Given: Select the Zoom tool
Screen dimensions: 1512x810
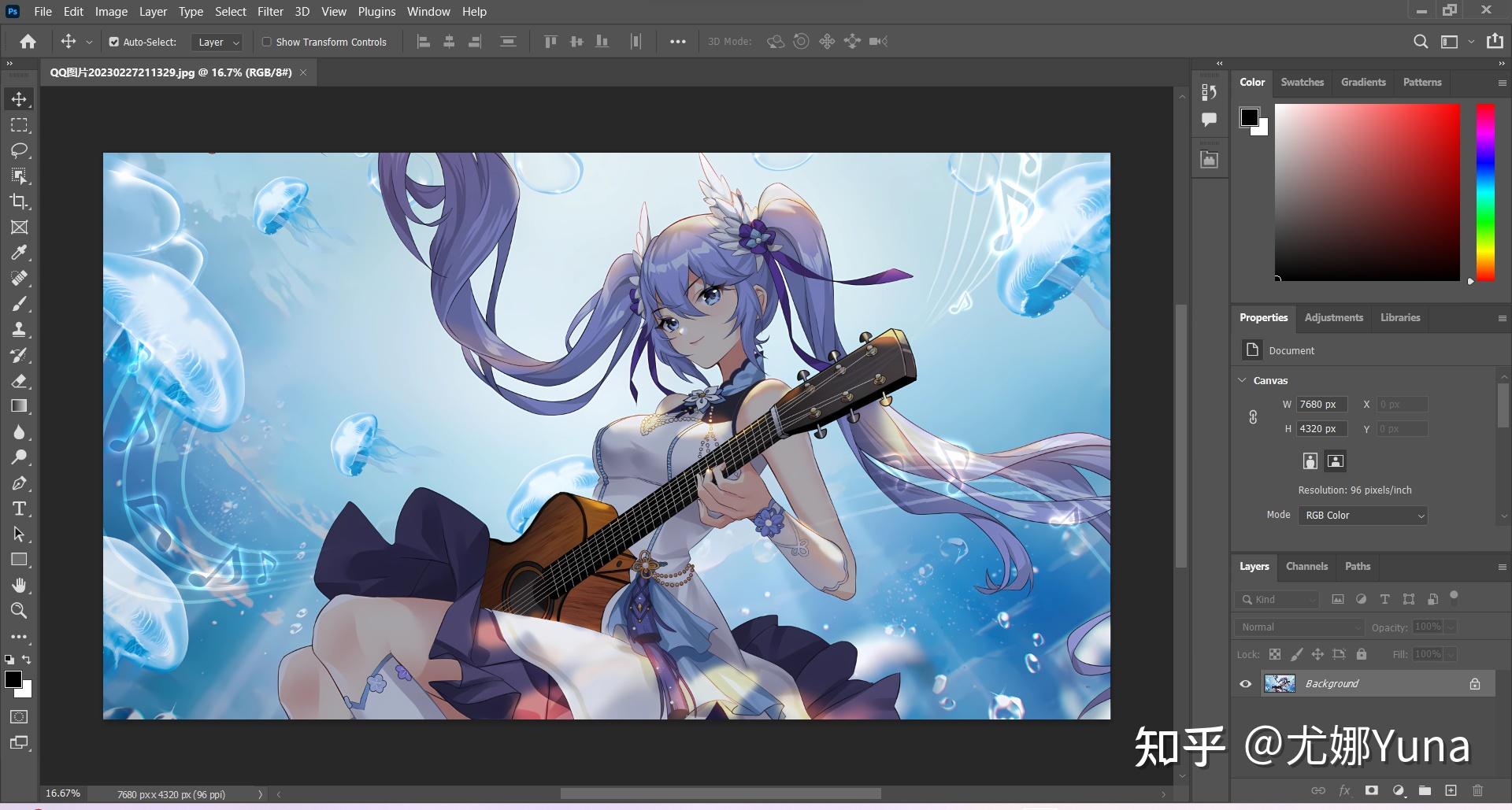Looking at the screenshot, I should [x=19, y=611].
